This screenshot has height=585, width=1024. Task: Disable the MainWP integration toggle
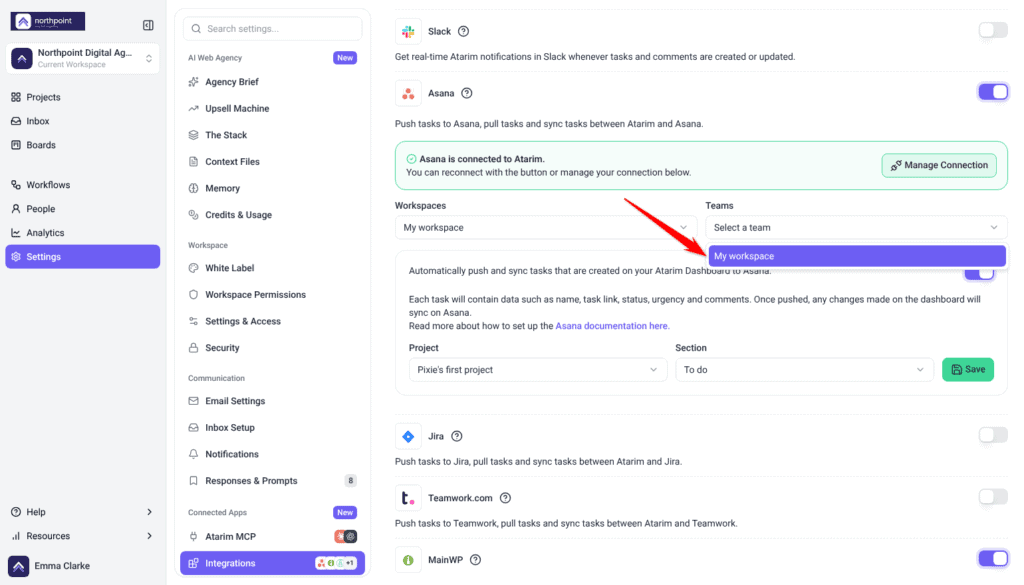click(x=993, y=558)
